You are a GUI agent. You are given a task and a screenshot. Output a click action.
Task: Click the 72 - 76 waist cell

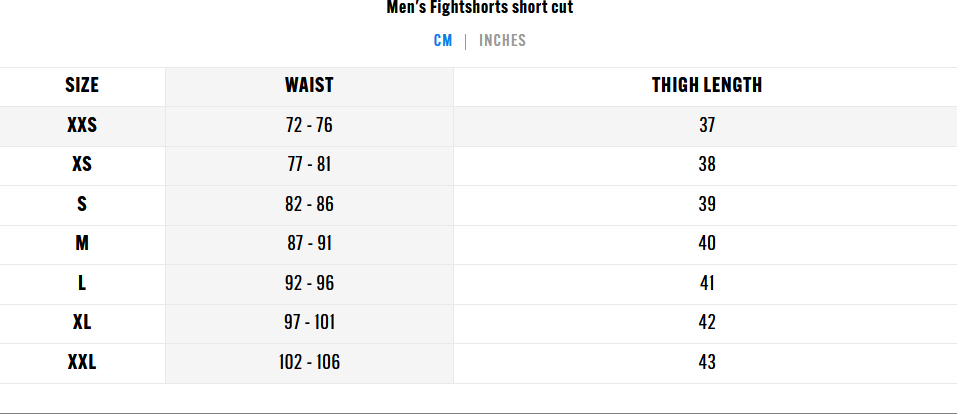pos(309,125)
